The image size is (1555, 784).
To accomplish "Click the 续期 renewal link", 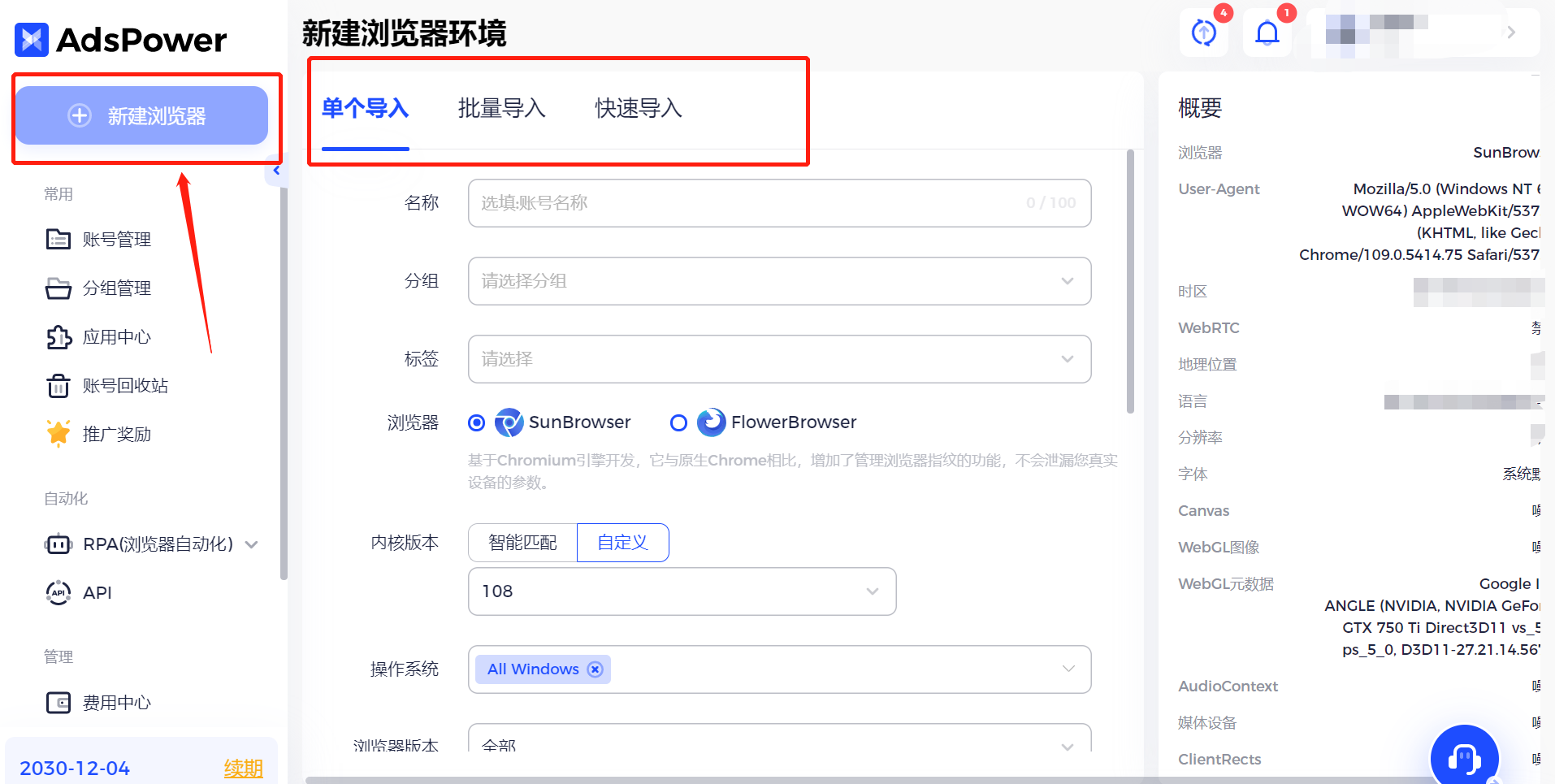I will click(244, 768).
